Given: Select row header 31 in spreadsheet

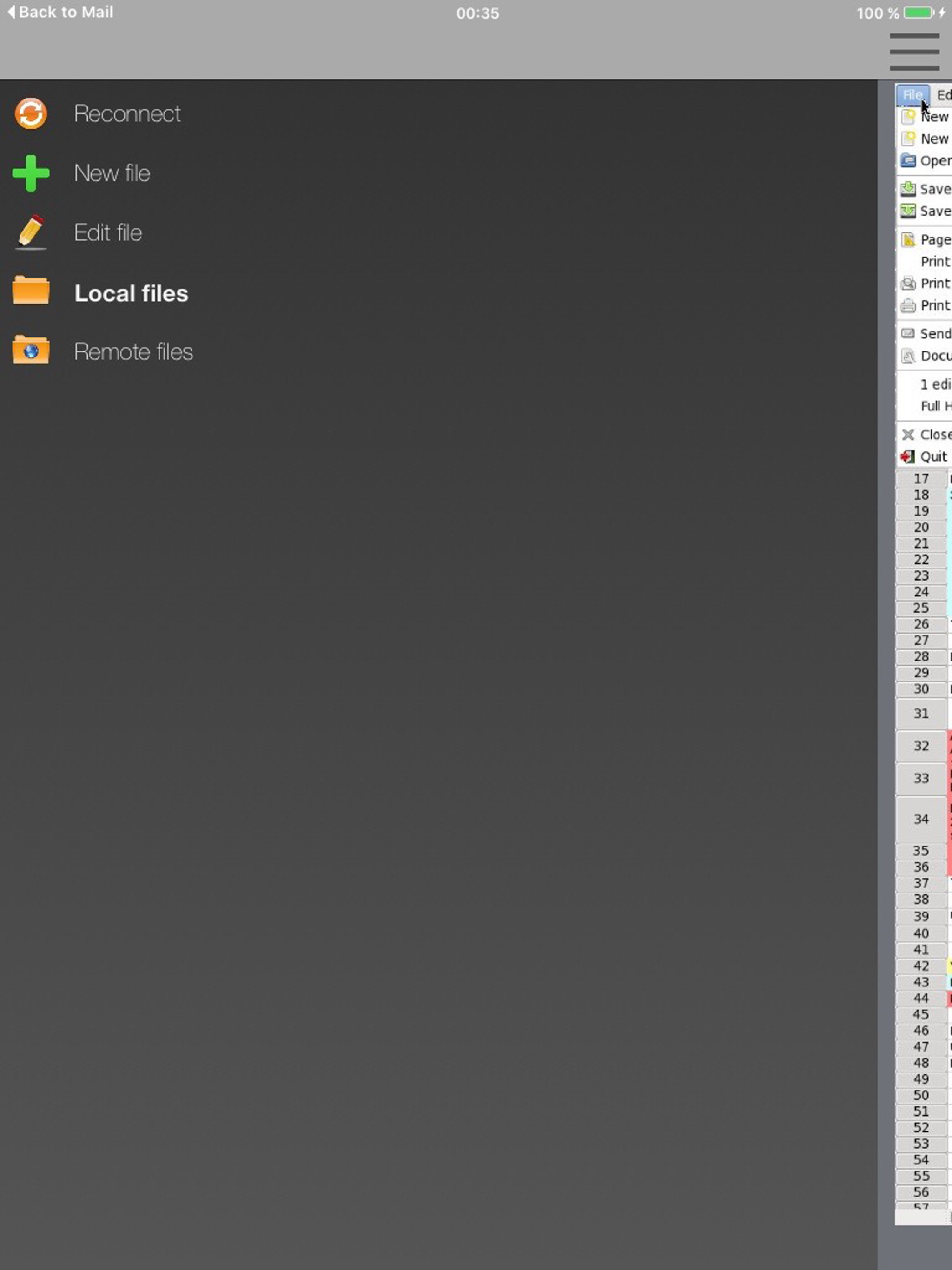Looking at the screenshot, I should [x=921, y=713].
